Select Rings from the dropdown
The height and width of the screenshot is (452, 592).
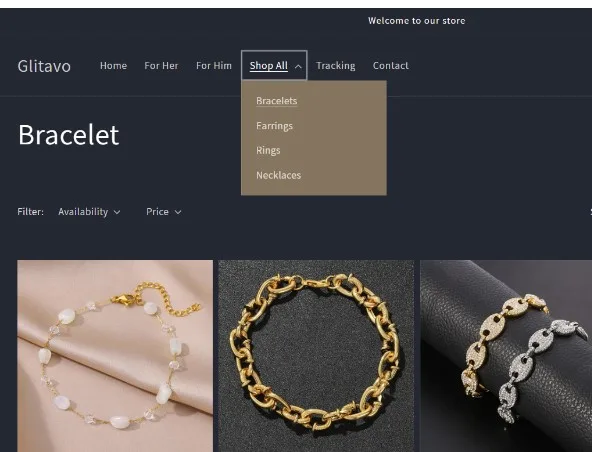268,150
